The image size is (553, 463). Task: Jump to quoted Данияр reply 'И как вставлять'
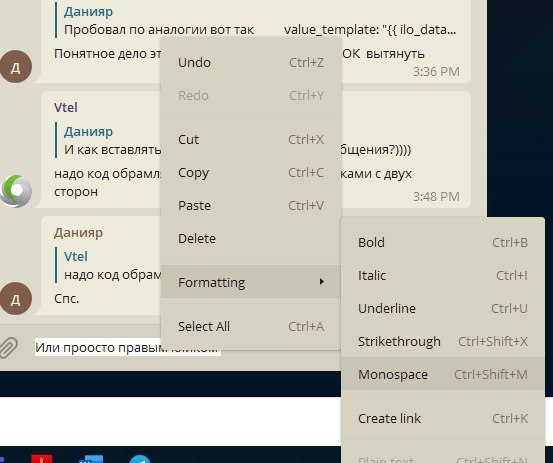[x=108, y=140]
